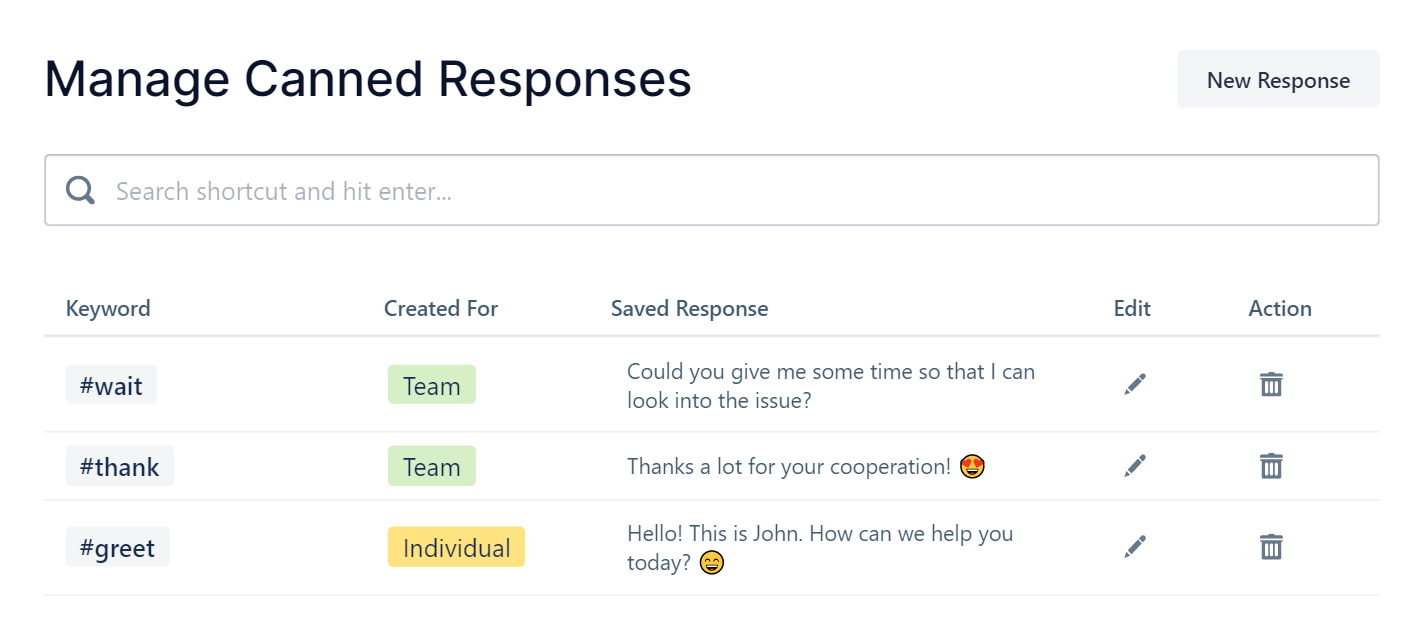Click the Team badge in #wait row
This screenshot has height=630, width=1414.
[431, 386]
